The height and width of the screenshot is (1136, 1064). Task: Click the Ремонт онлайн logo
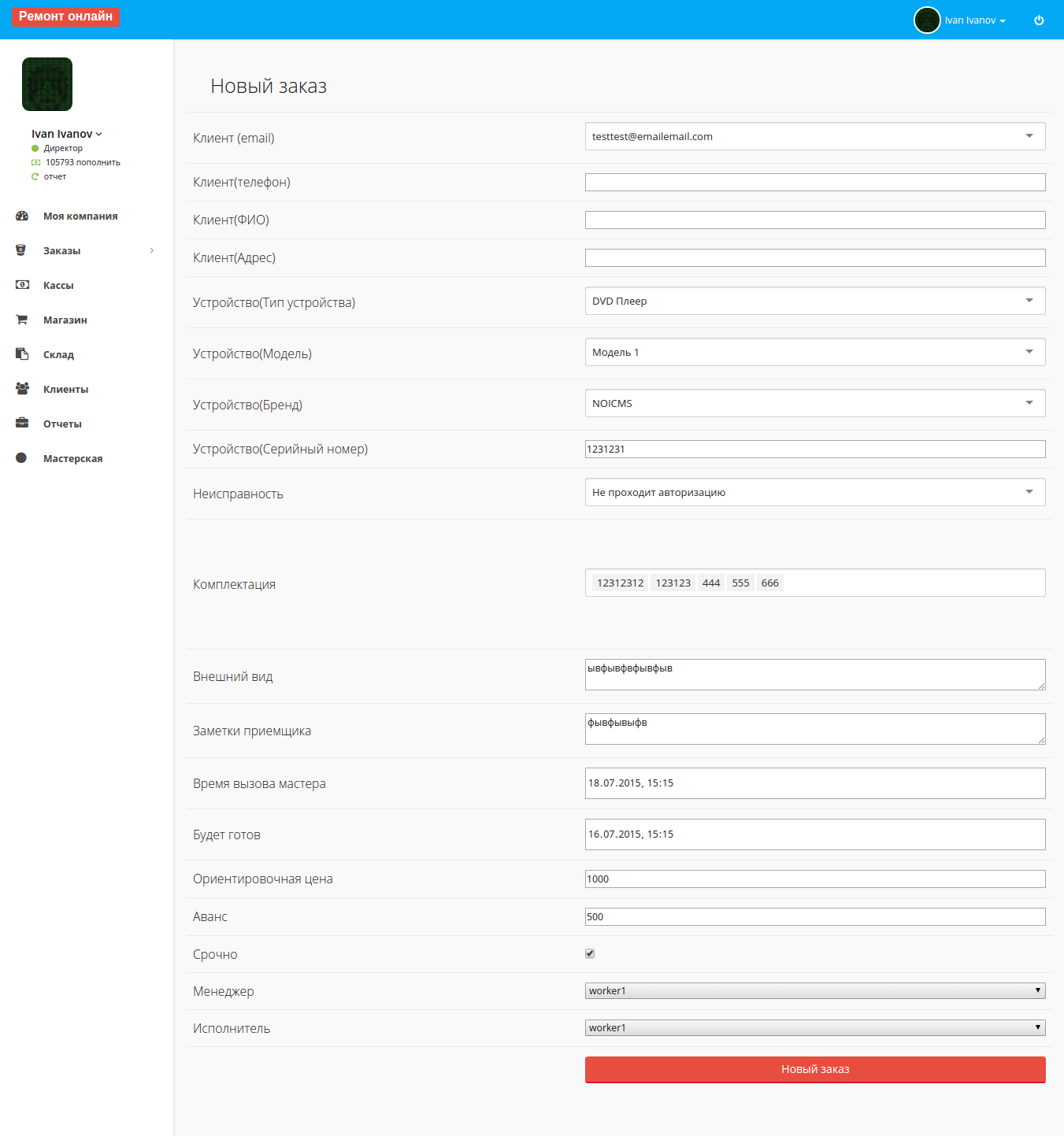pos(65,17)
